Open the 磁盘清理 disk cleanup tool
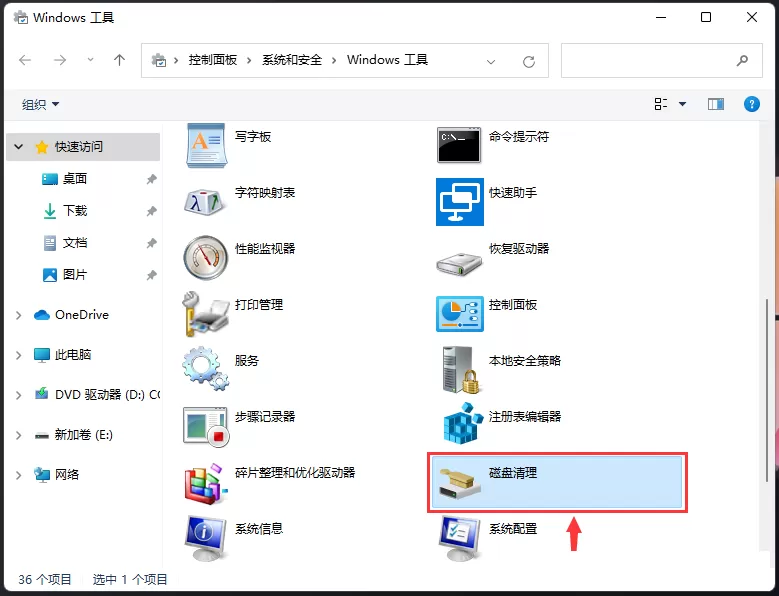Image resolution: width=779 pixels, height=596 pixels. click(x=556, y=482)
